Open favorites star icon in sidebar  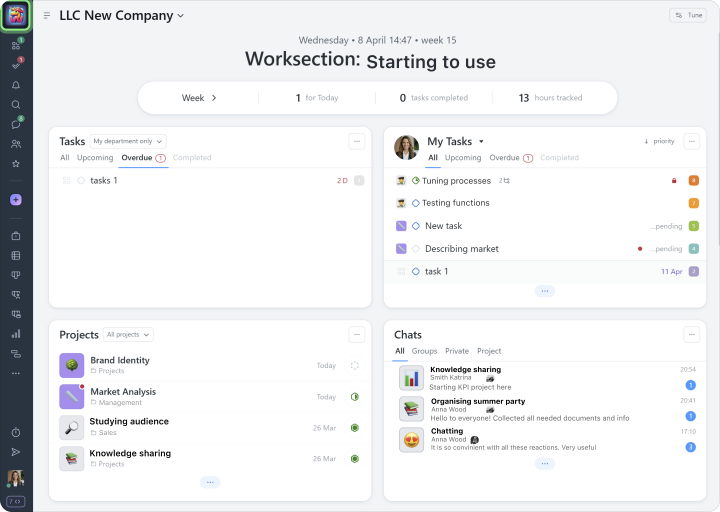tap(16, 163)
